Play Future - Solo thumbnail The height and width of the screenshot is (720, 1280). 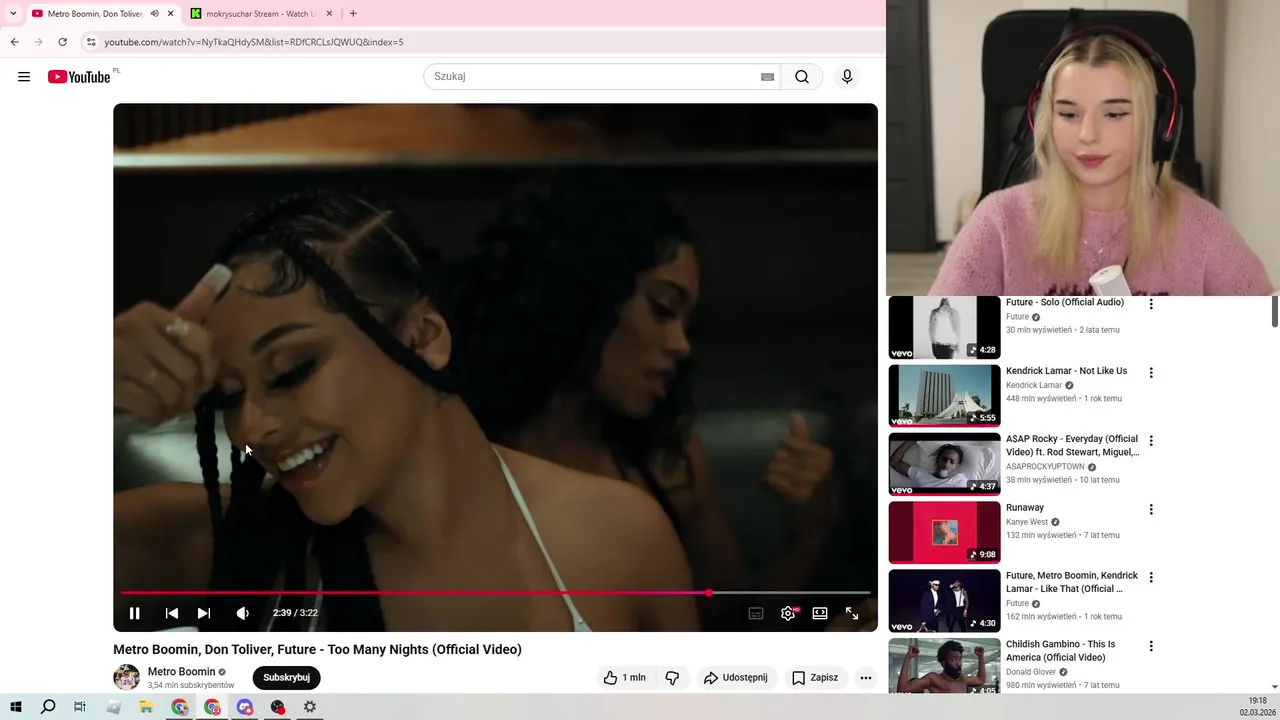coord(944,327)
